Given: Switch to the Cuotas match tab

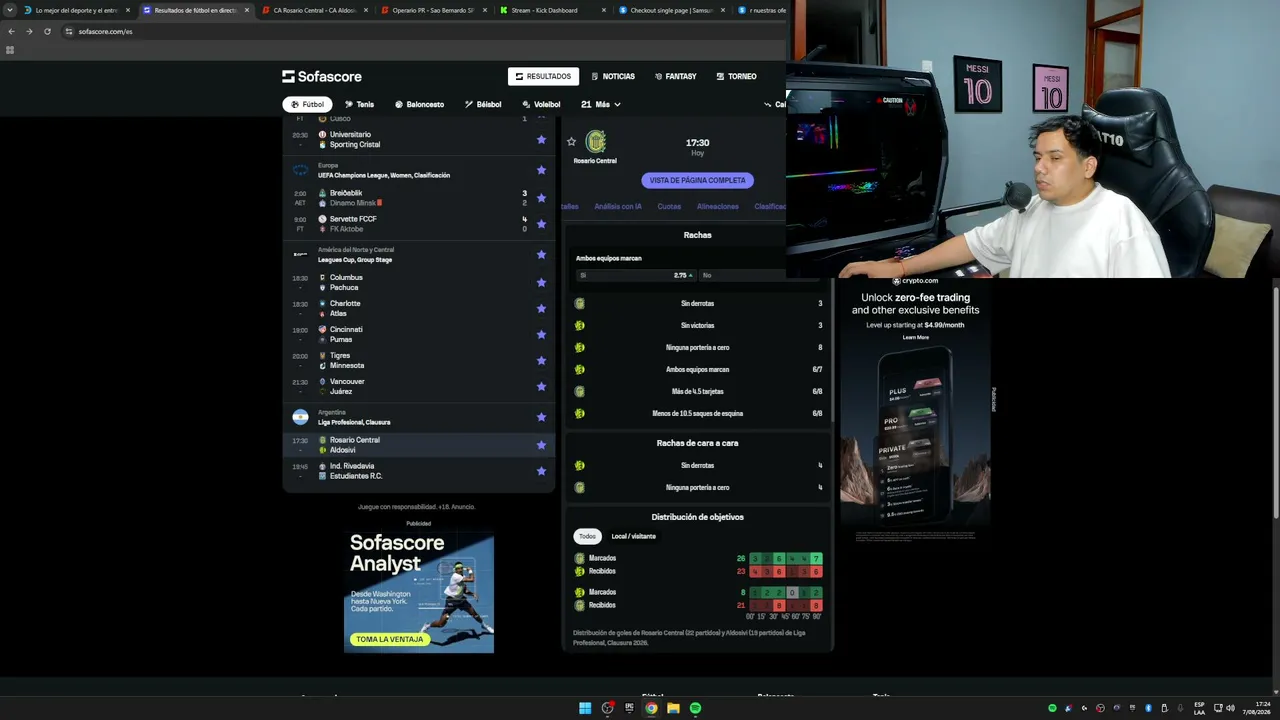Looking at the screenshot, I should click(669, 207).
